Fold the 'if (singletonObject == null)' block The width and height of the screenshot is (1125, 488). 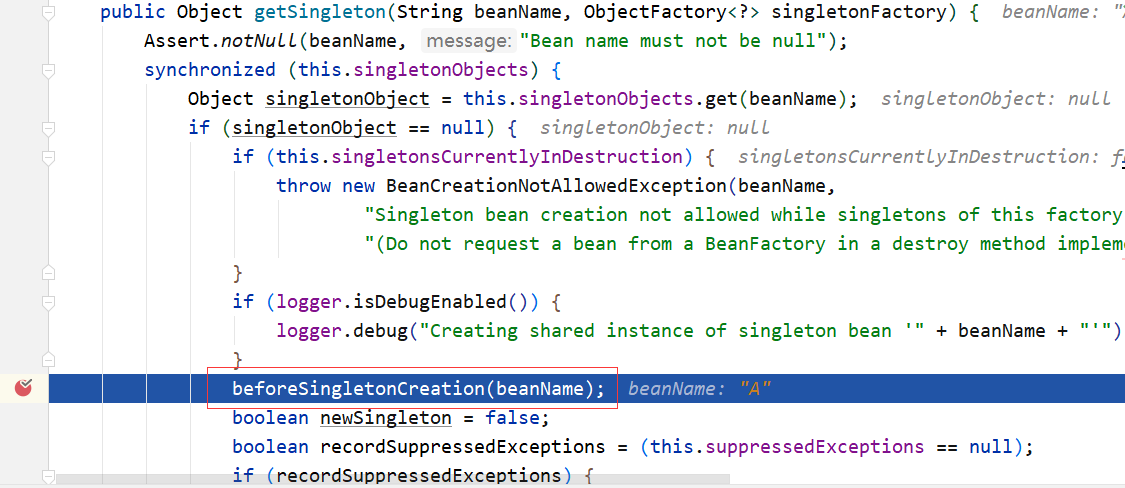click(48, 128)
